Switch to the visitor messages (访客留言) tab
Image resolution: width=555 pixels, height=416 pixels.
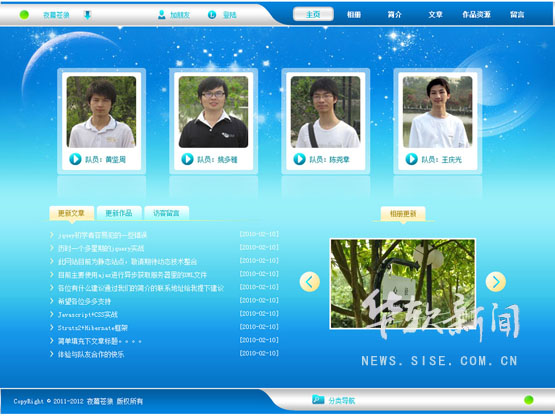pos(166,213)
